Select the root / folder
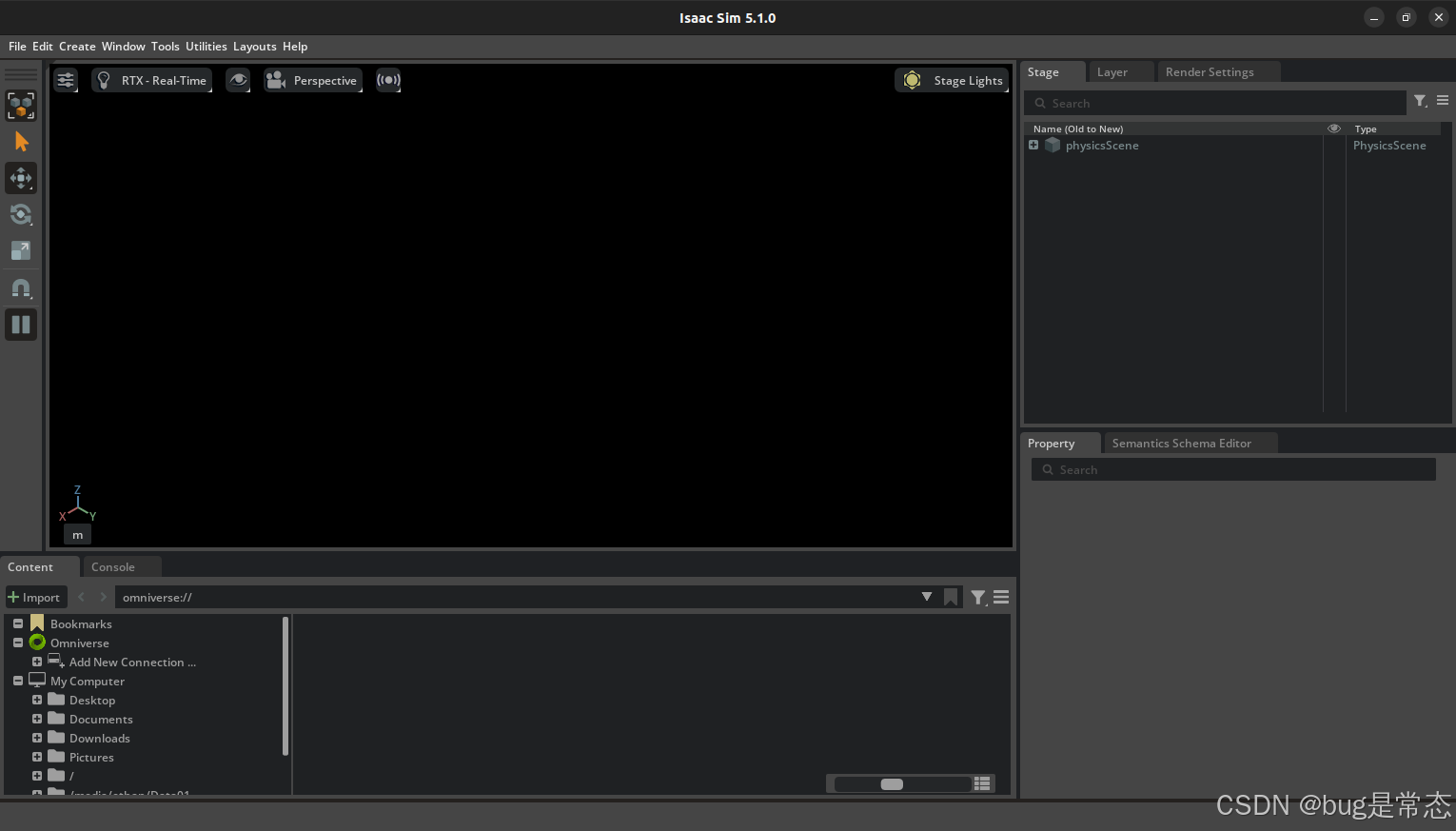Screen dimensions: 1456x831 71,776
